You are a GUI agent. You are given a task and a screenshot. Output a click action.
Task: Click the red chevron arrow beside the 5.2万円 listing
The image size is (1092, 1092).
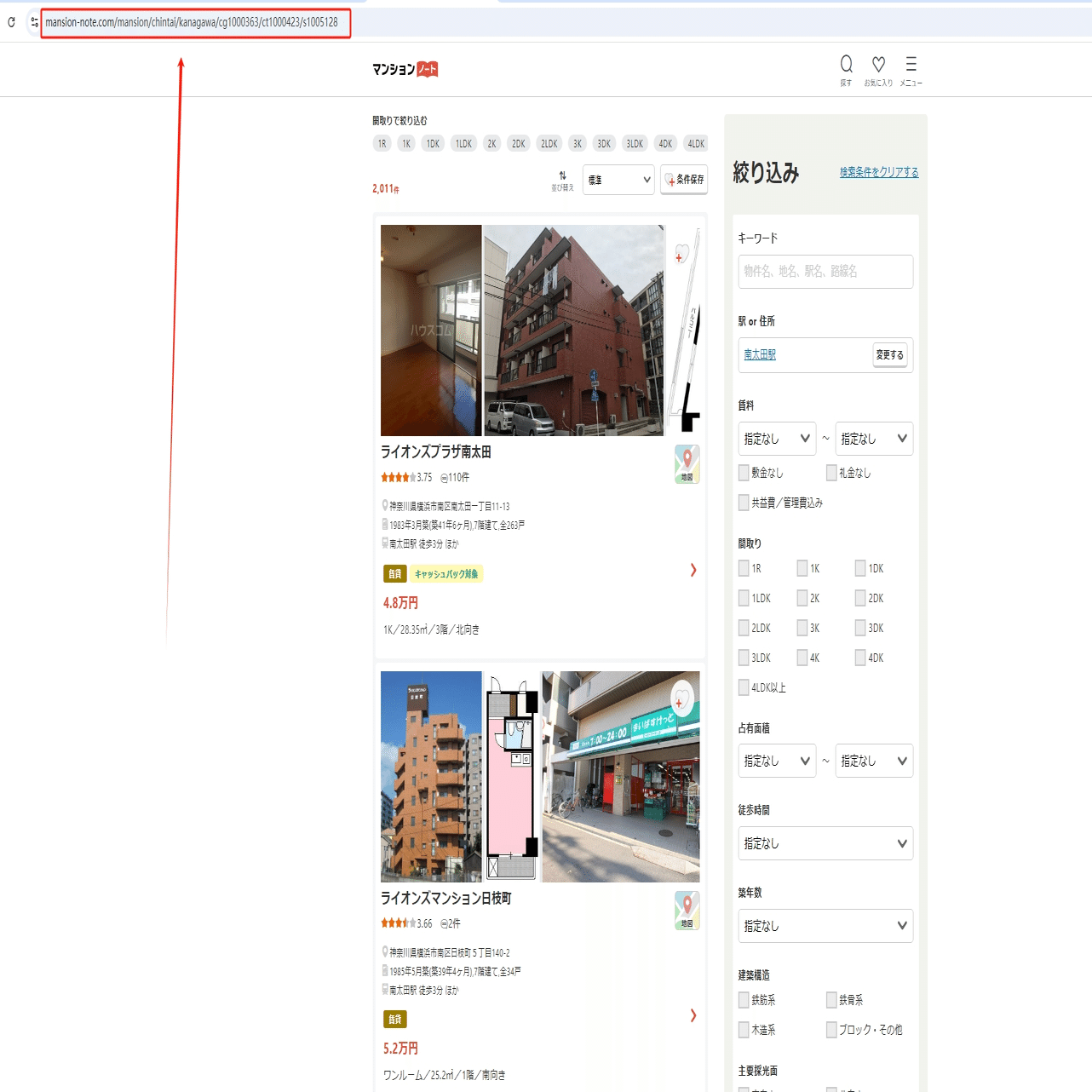[693, 1015]
